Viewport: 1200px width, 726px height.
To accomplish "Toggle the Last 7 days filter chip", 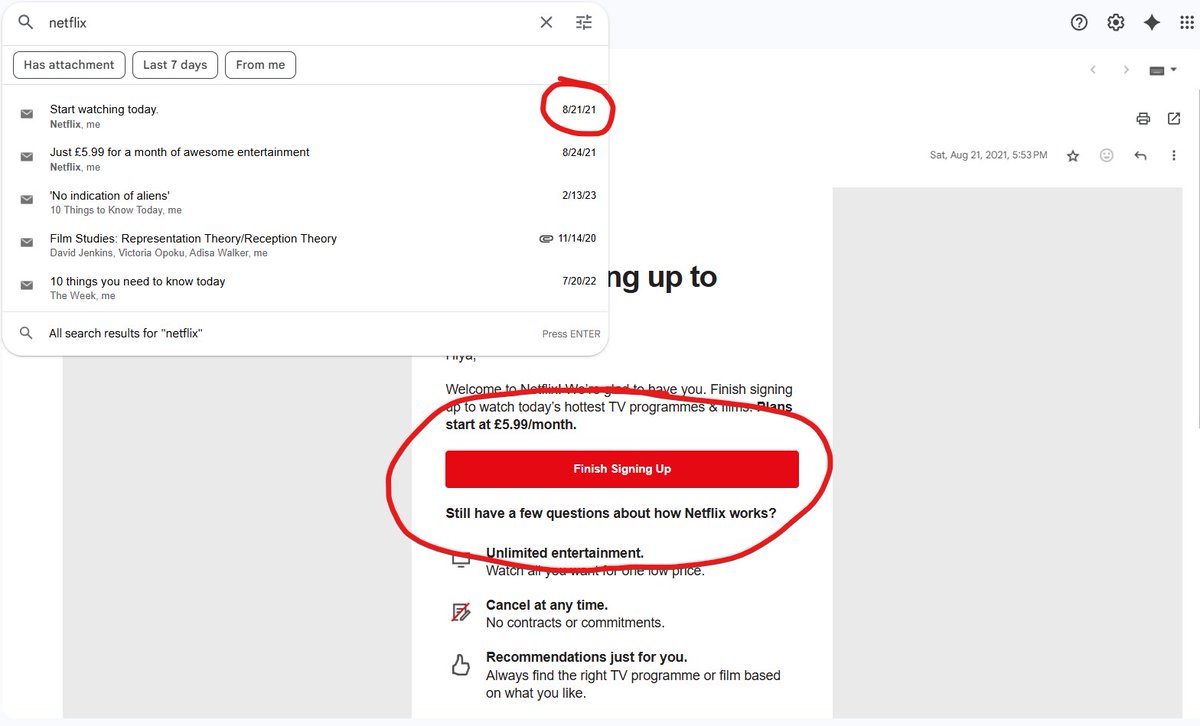I will pyautogui.click(x=175, y=65).
